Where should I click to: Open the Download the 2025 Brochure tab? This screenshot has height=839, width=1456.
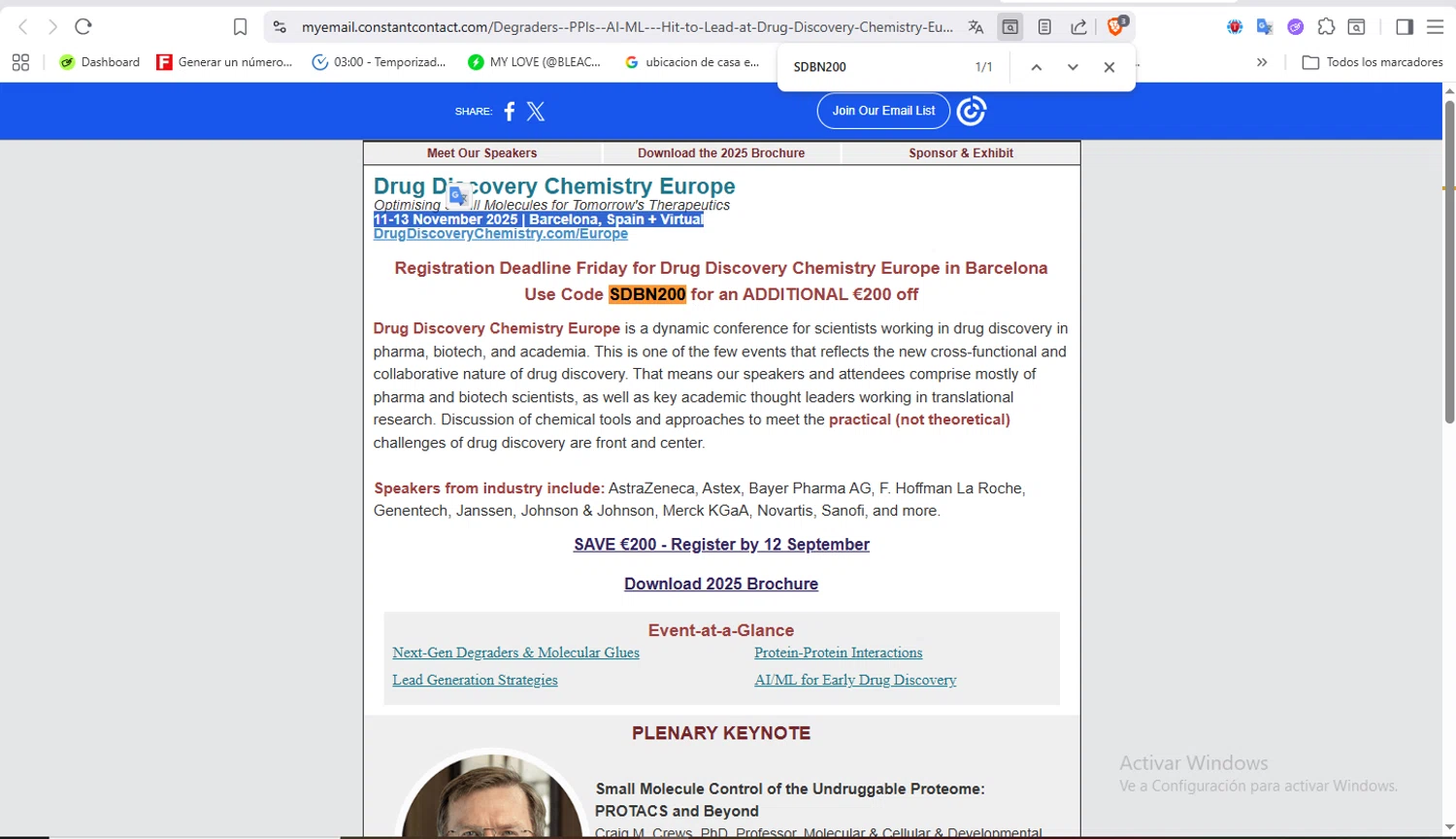[x=721, y=153]
